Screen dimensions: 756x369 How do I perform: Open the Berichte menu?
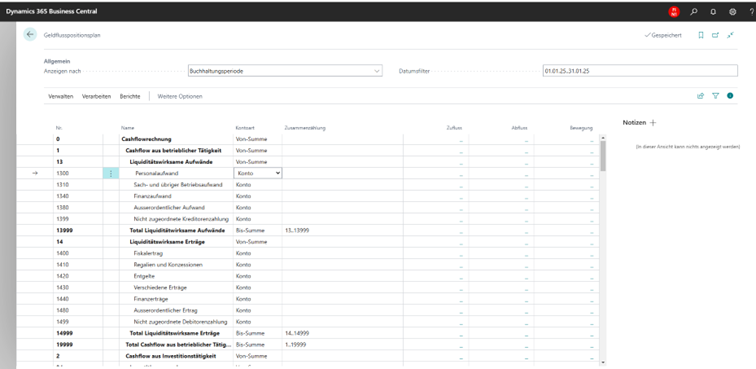130,96
